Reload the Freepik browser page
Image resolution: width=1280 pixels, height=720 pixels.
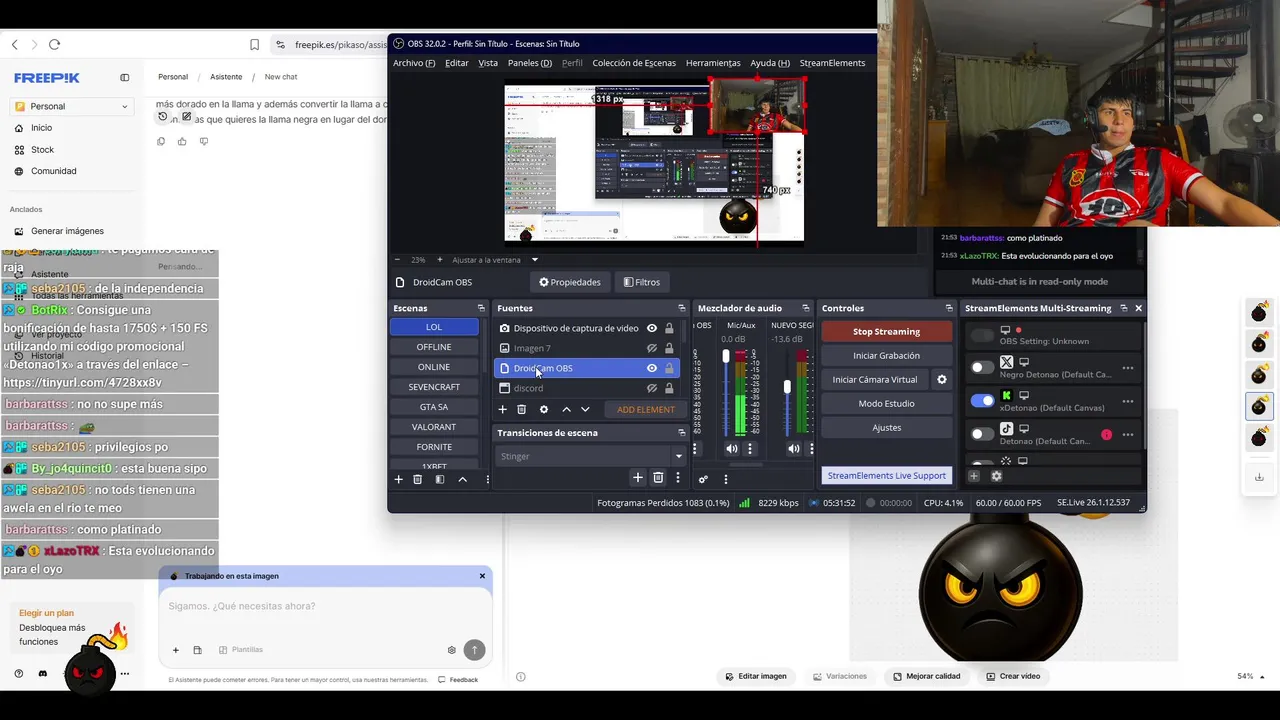54,44
